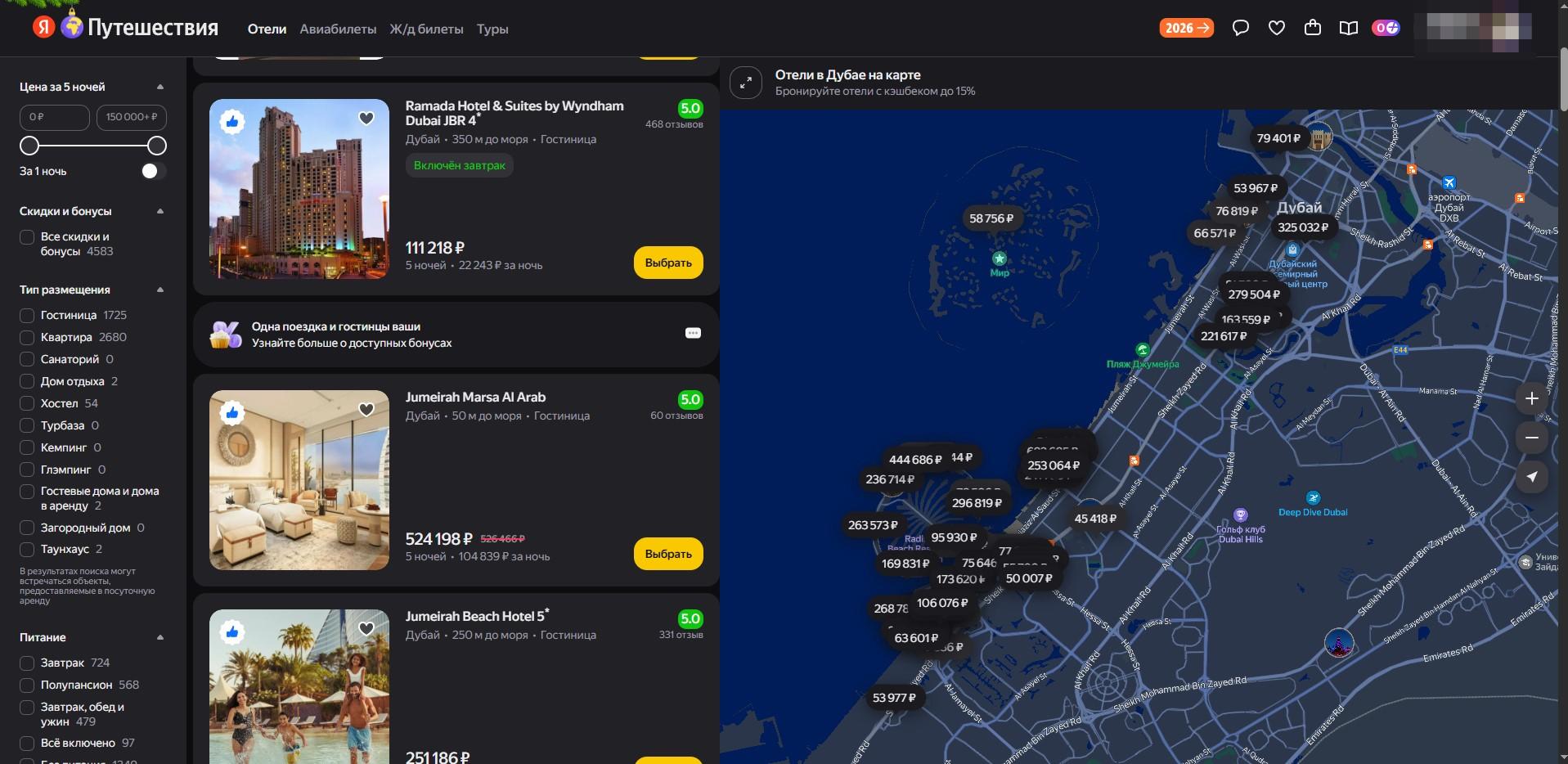Enable the Завтрак meal filter checkbox
The height and width of the screenshot is (764, 1568).
click(27, 663)
